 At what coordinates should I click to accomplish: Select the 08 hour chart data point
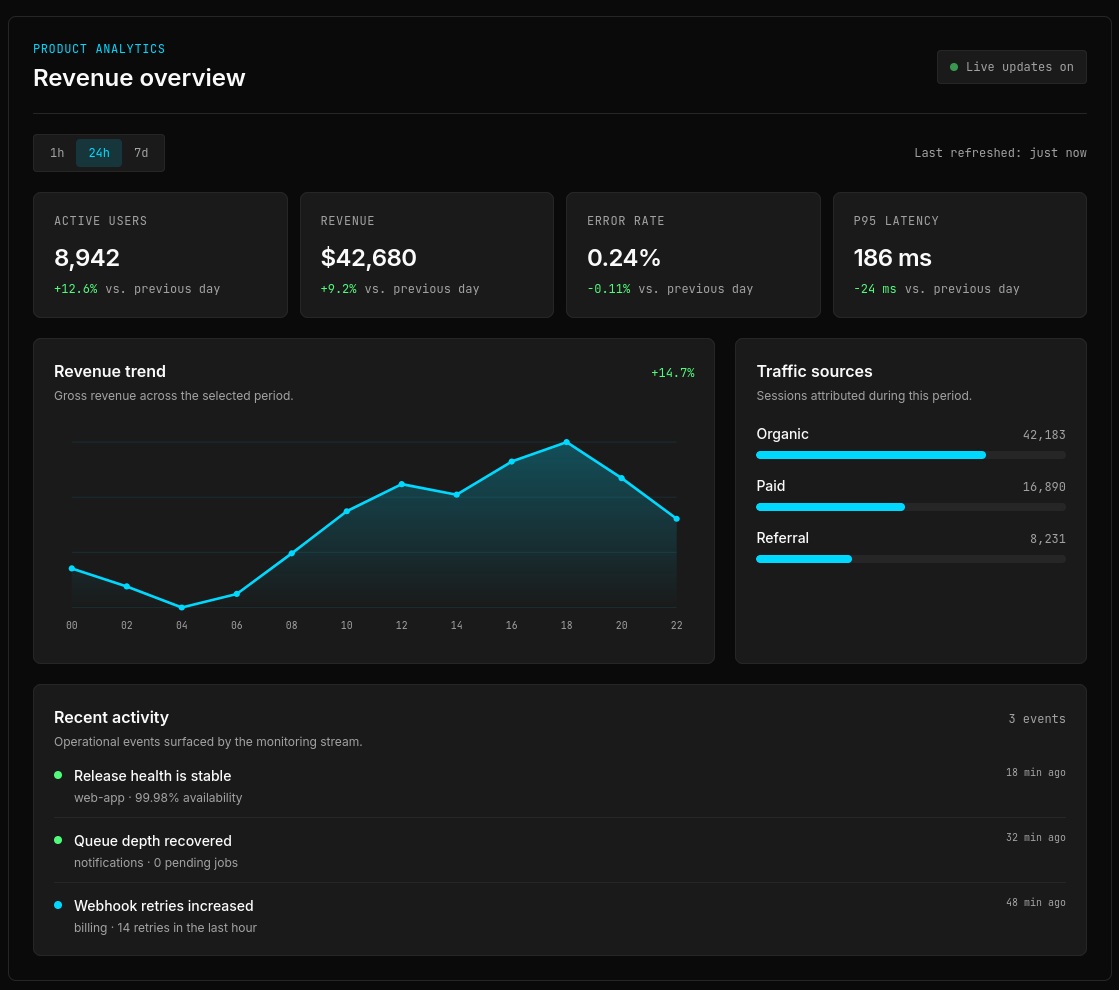click(x=292, y=553)
